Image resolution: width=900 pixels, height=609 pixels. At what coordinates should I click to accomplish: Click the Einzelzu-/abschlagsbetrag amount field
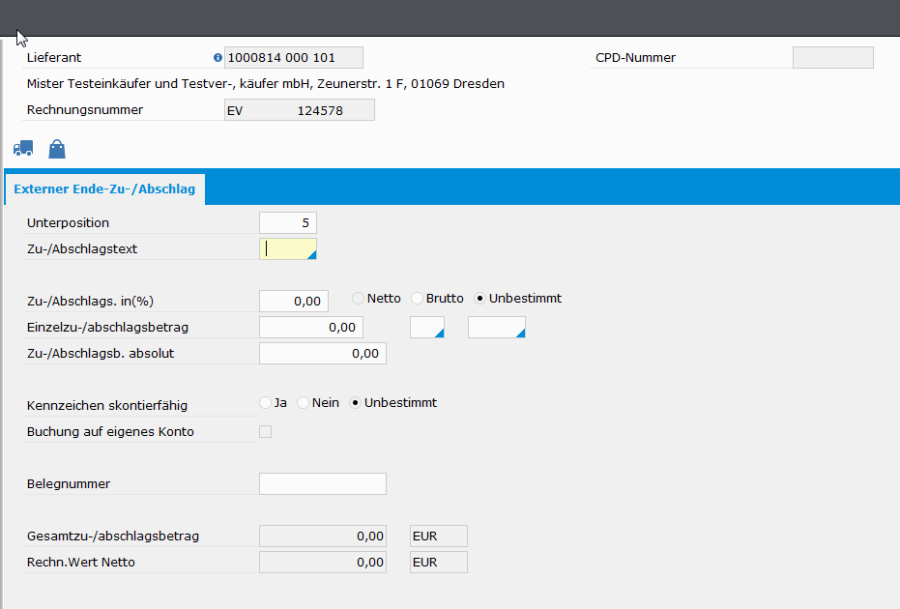click(x=311, y=327)
